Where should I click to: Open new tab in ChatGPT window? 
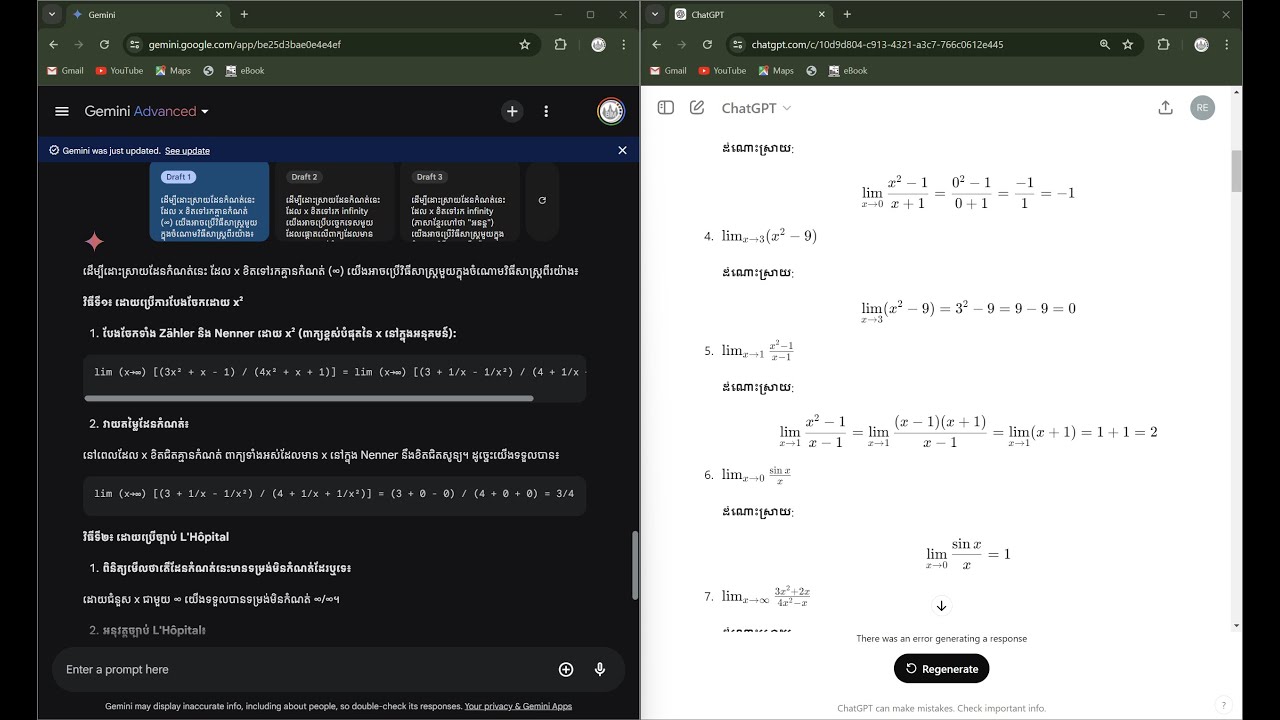847,14
